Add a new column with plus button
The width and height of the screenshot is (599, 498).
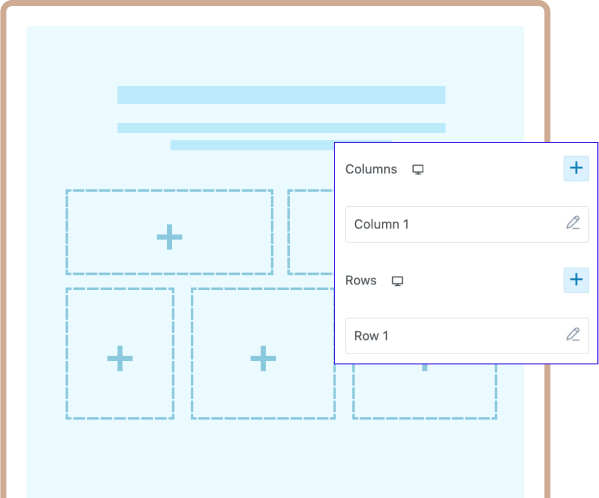[x=576, y=168]
